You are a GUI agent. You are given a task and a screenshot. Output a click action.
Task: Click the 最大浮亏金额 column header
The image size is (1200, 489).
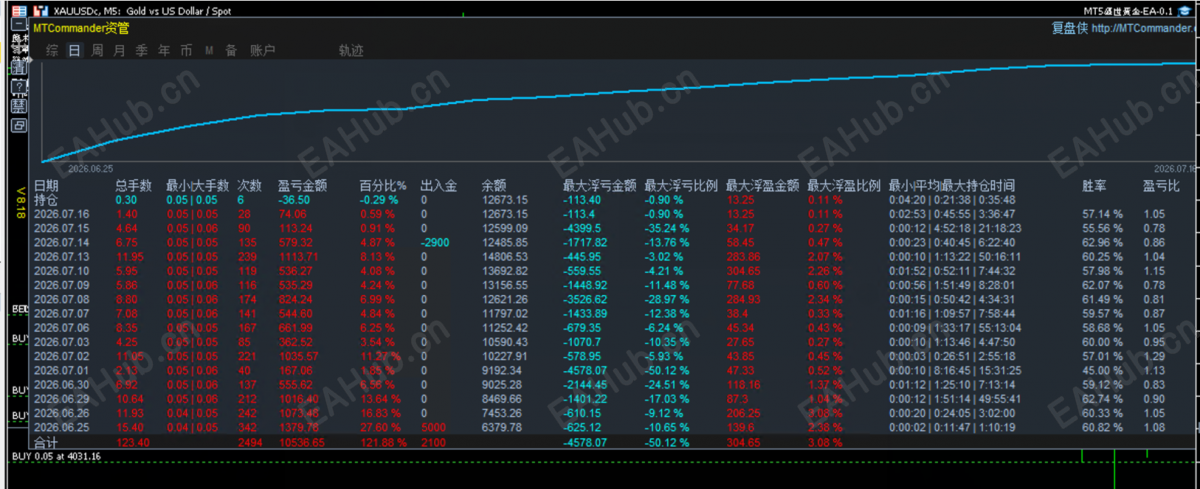coord(598,186)
